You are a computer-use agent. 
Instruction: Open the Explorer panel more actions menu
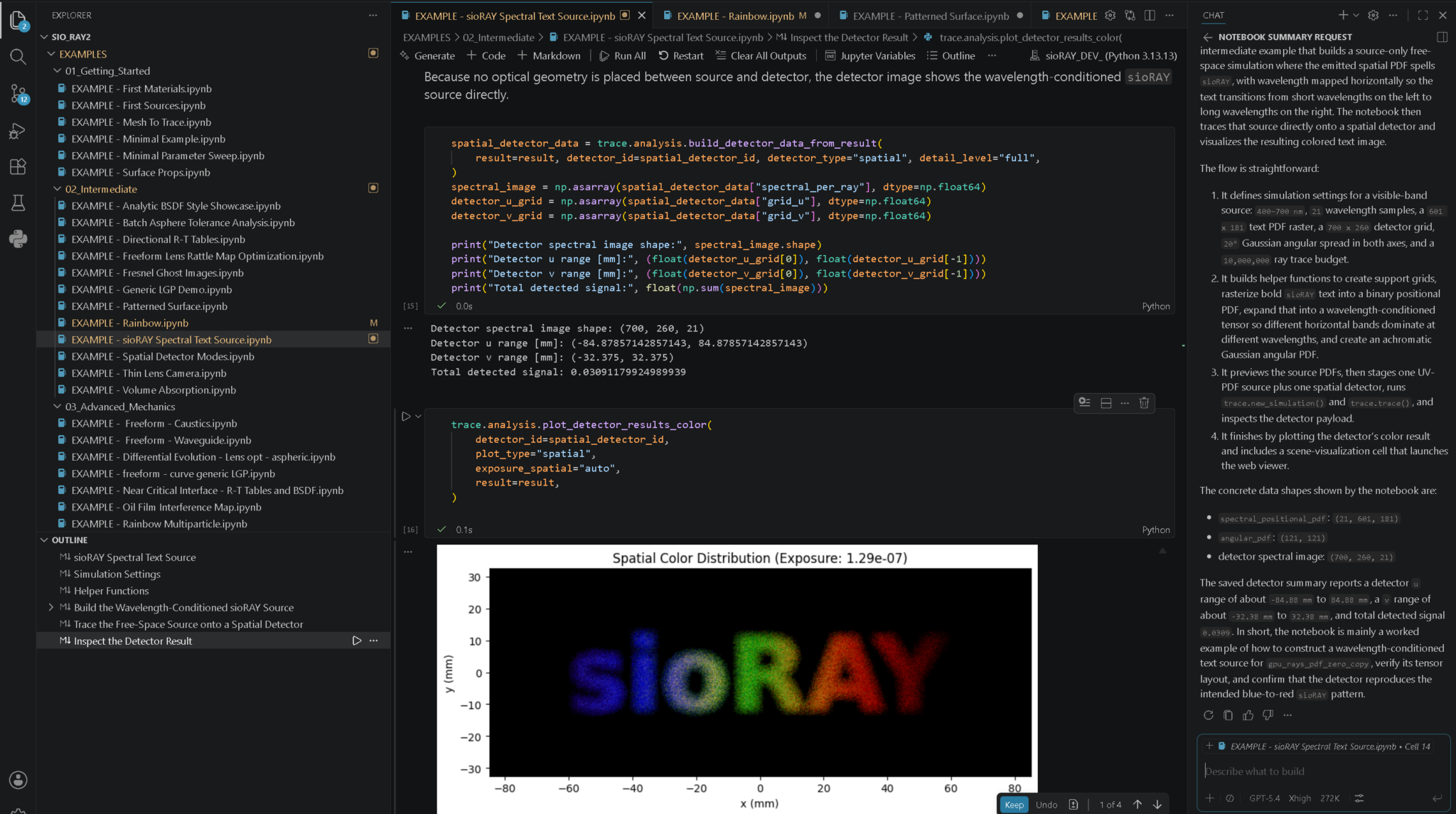(x=373, y=15)
